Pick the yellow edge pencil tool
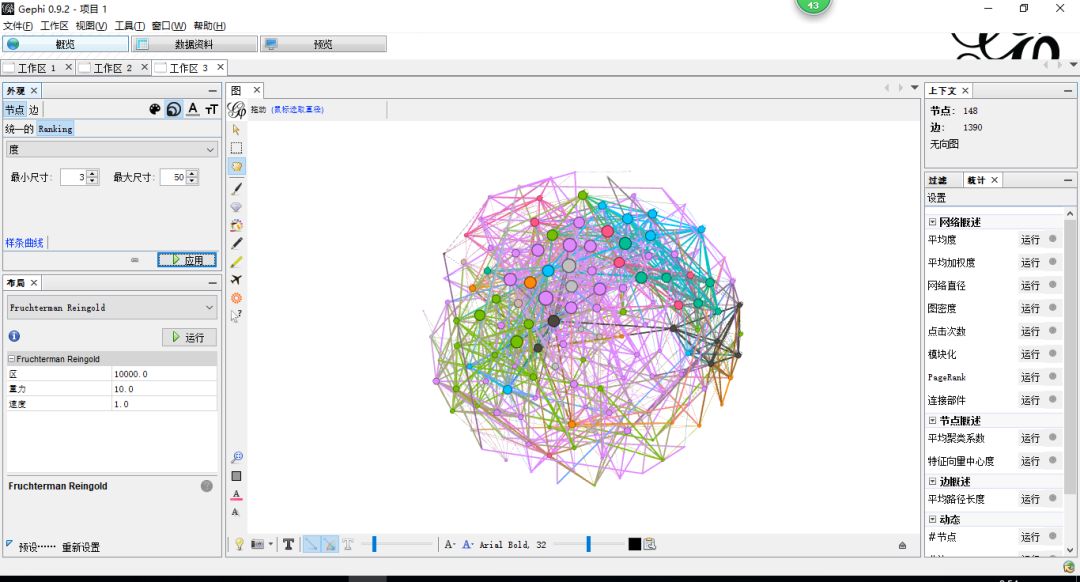This screenshot has height=582, width=1080. click(236, 262)
